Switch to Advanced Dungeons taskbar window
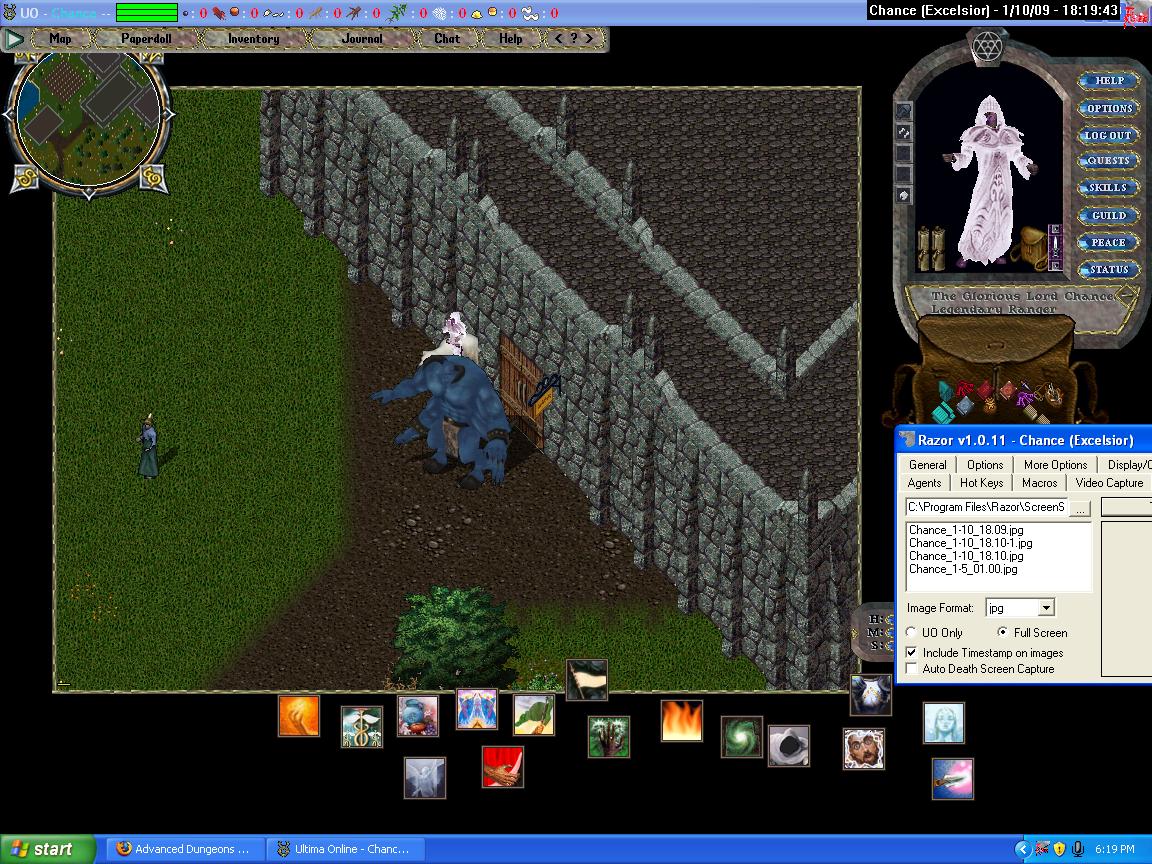Viewport: 1152px width, 864px height. pos(184,849)
